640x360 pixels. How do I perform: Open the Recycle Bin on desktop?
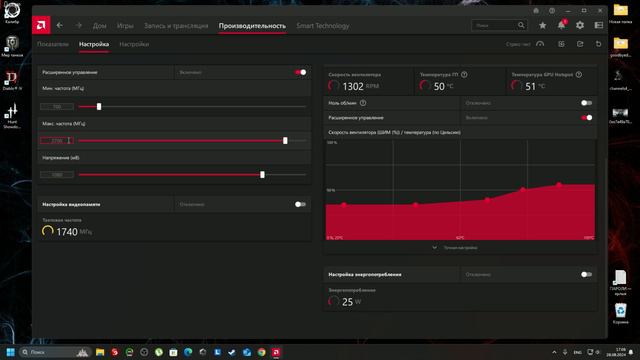(620, 313)
